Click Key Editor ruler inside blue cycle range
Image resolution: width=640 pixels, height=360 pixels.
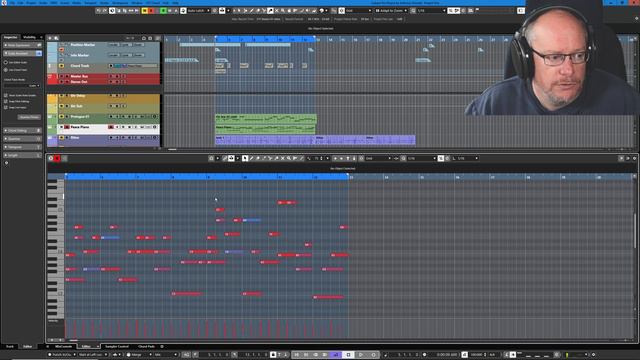pos(206,177)
